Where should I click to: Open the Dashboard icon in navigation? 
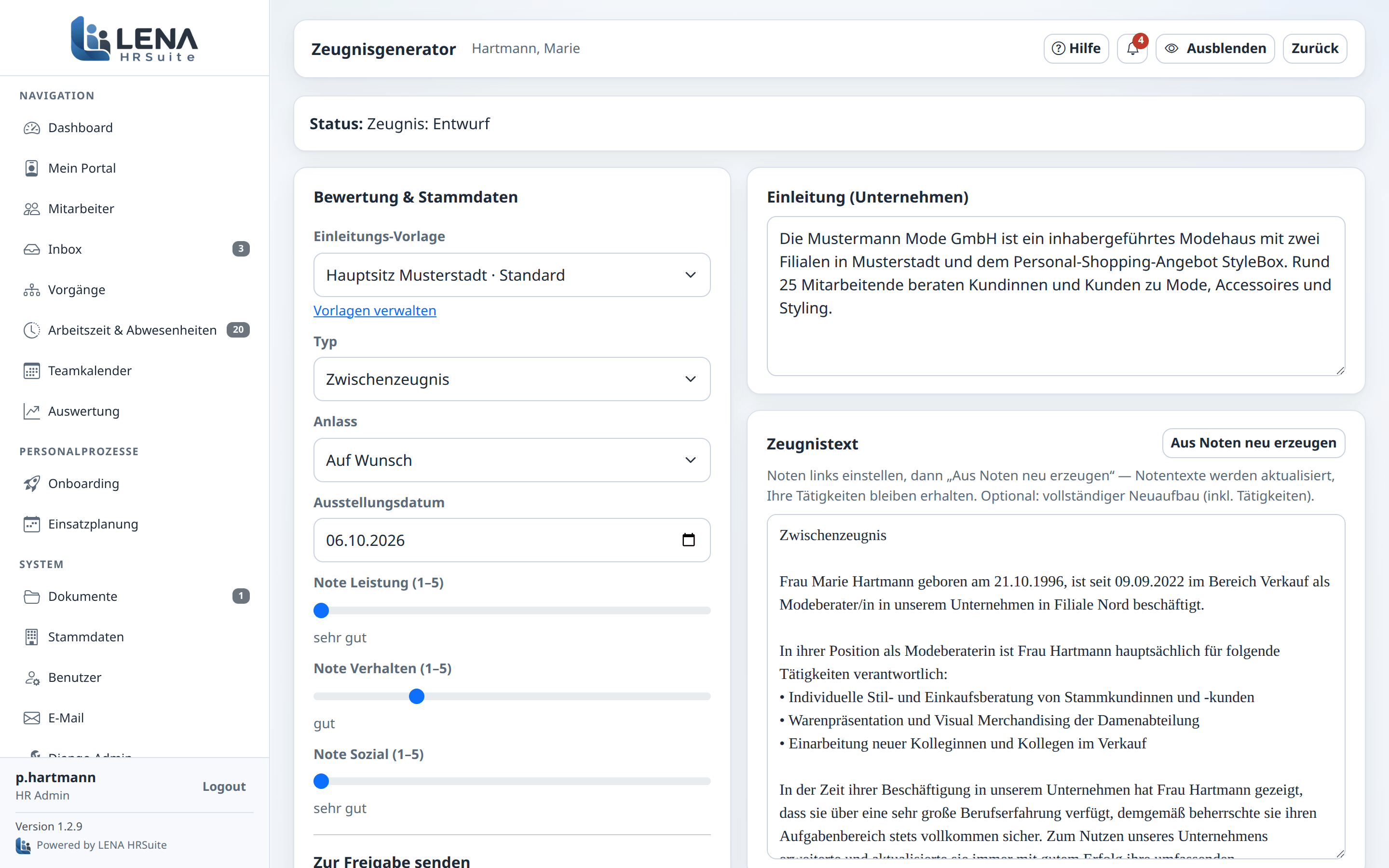[x=31, y=127]
